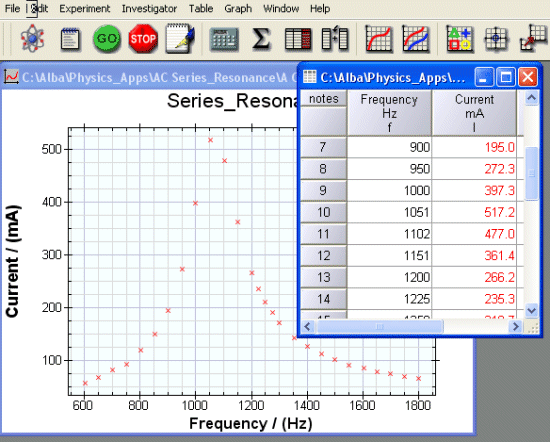The image size is (550, 442).
Task: Click frequency cell 1000
Action: (389, 190)
